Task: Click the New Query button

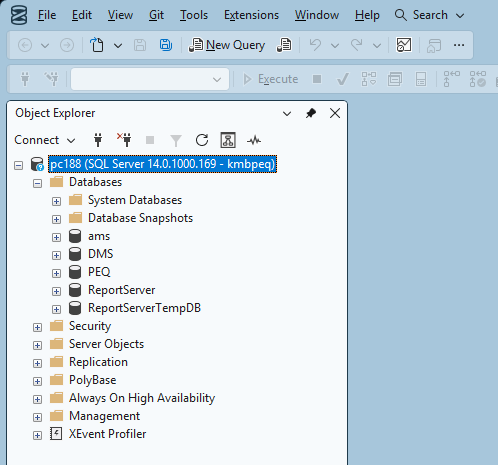Action: pyautogui.click(x=227, y=45)
